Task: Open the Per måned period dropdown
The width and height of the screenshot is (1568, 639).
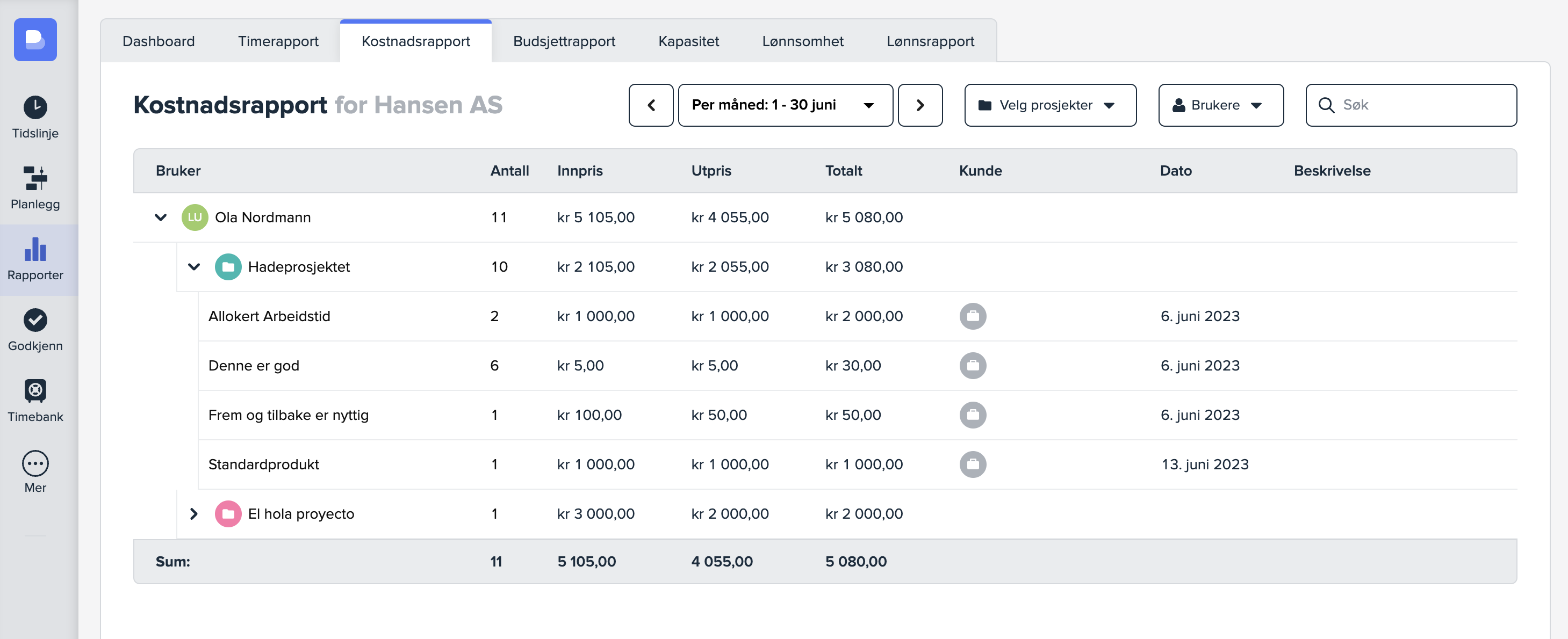Action: click(x=785, y=105)
